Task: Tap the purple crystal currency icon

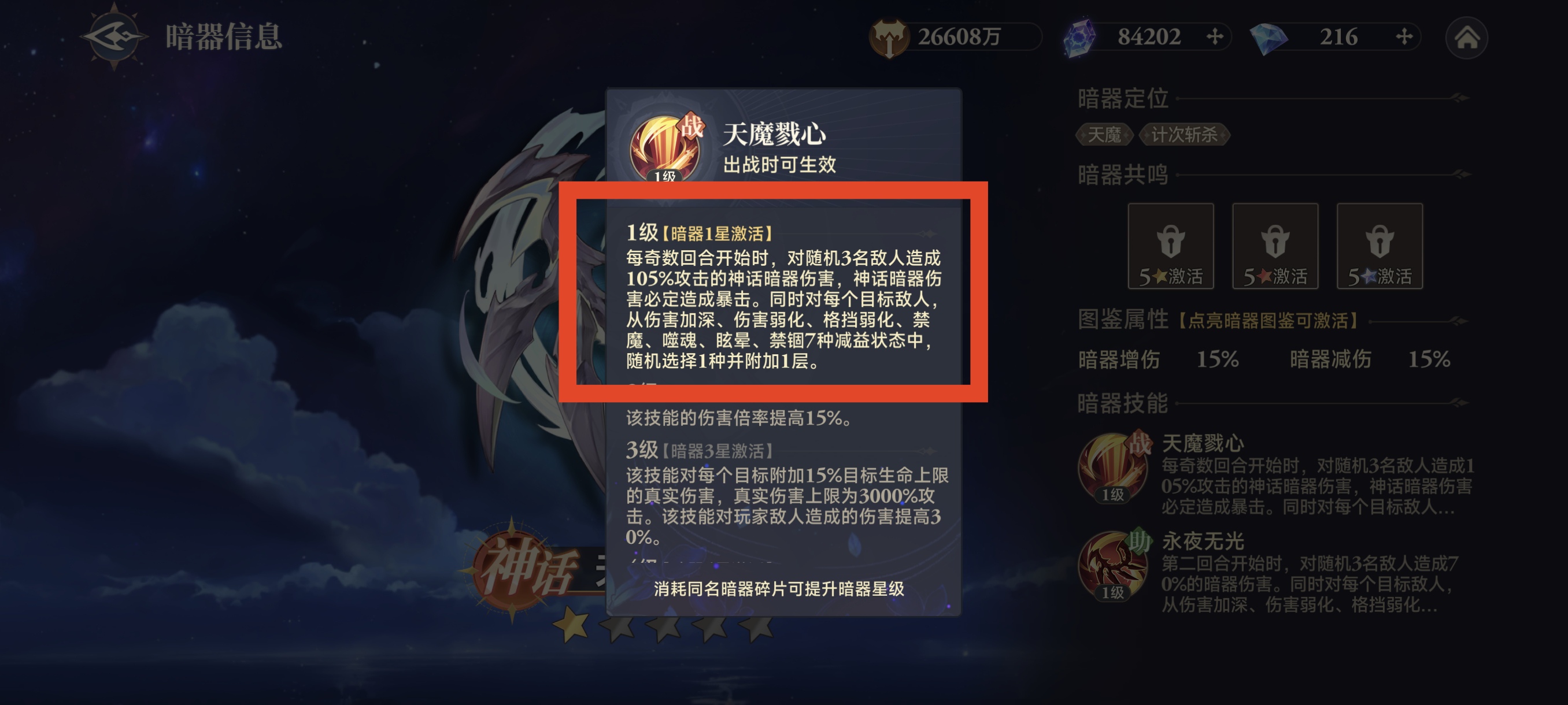Action: 1079,38
